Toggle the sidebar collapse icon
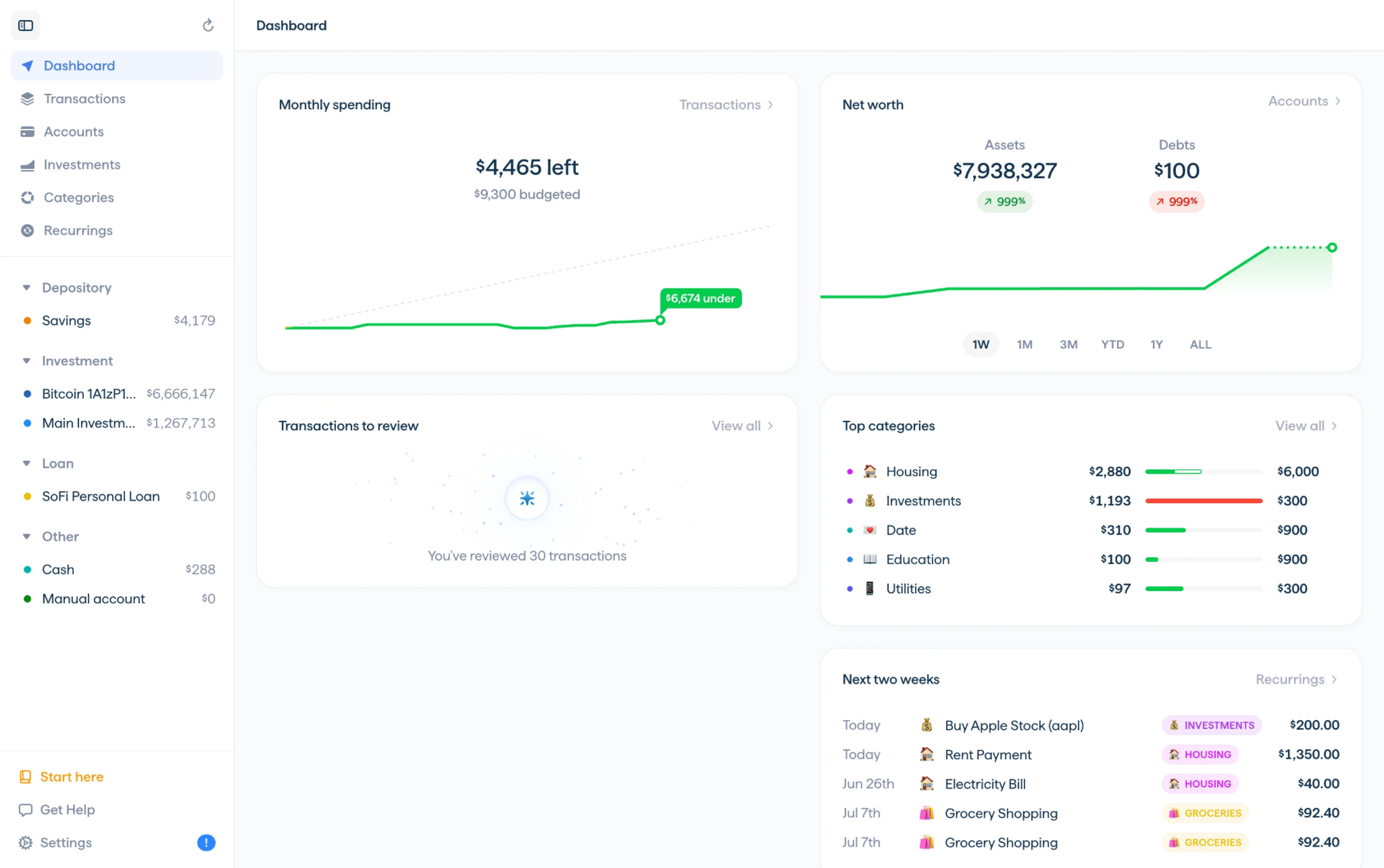This screenshot has width=1384, height=868. [26, 25]
